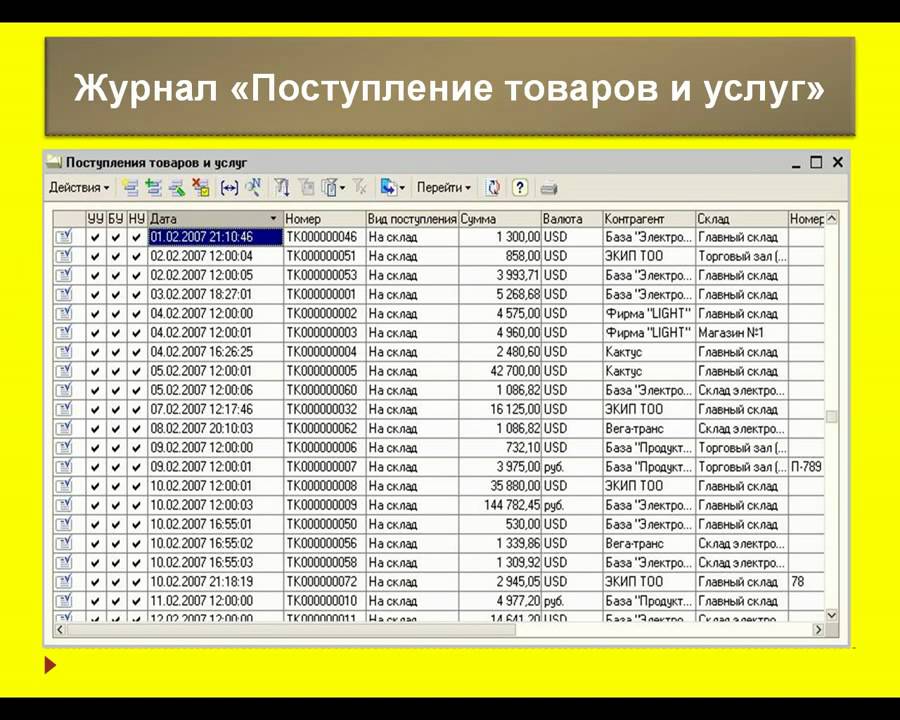Expand arrow next to filter history icon
900x720 pixels.
tap(343, 188)
